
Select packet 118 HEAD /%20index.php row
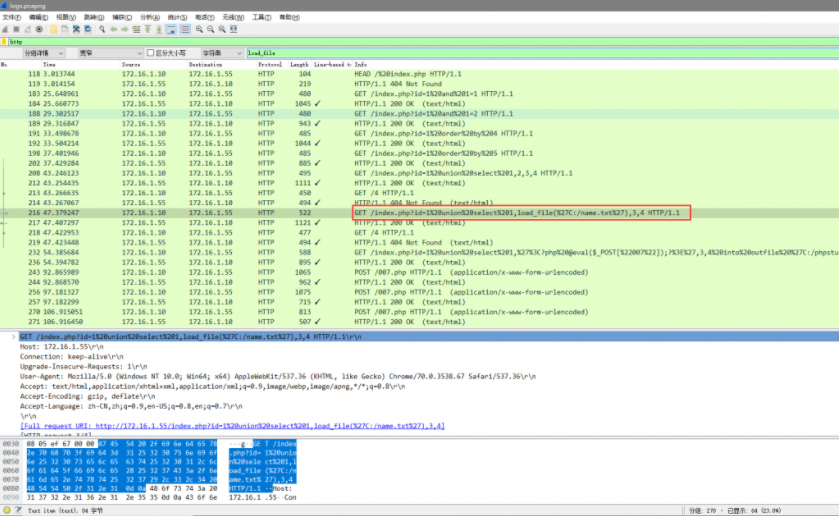pos(420,74)
